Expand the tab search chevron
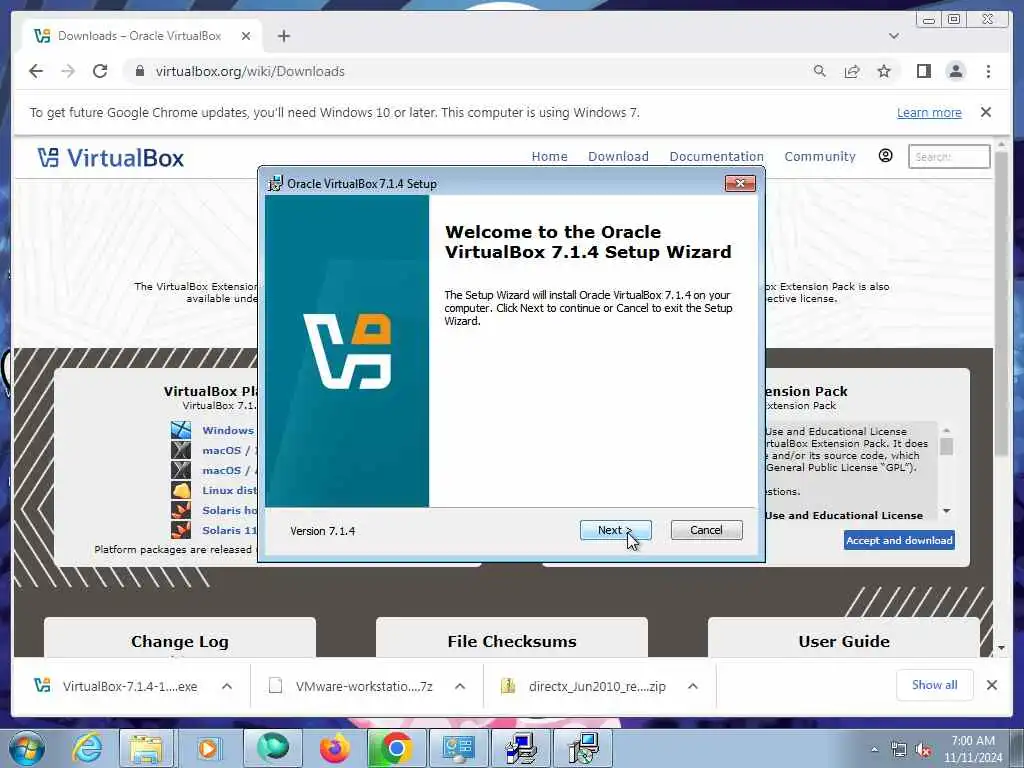This screenshot has width=1024, height=768. point(894,36)
